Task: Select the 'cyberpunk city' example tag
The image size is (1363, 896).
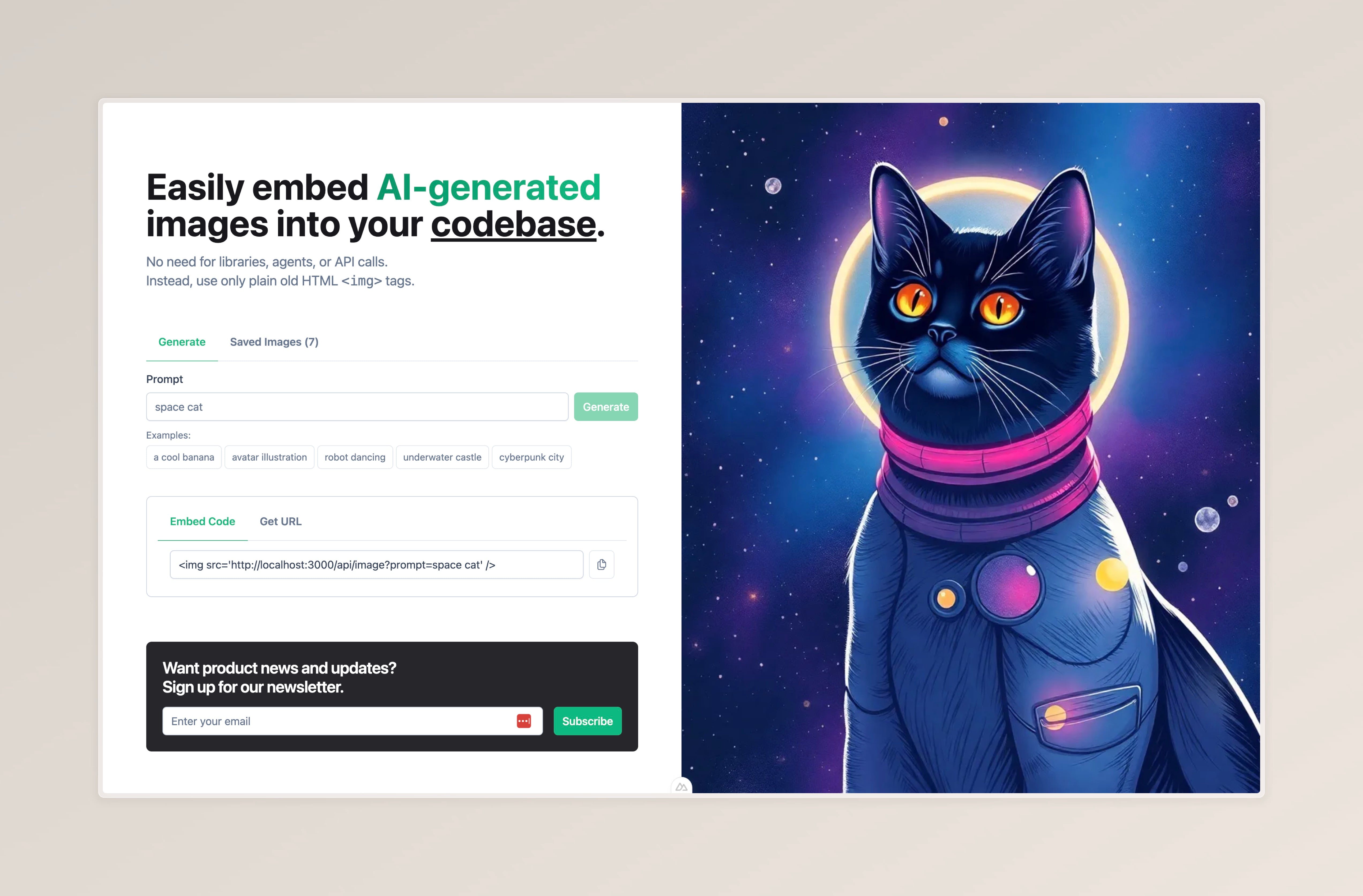Action: pos(530,457)
